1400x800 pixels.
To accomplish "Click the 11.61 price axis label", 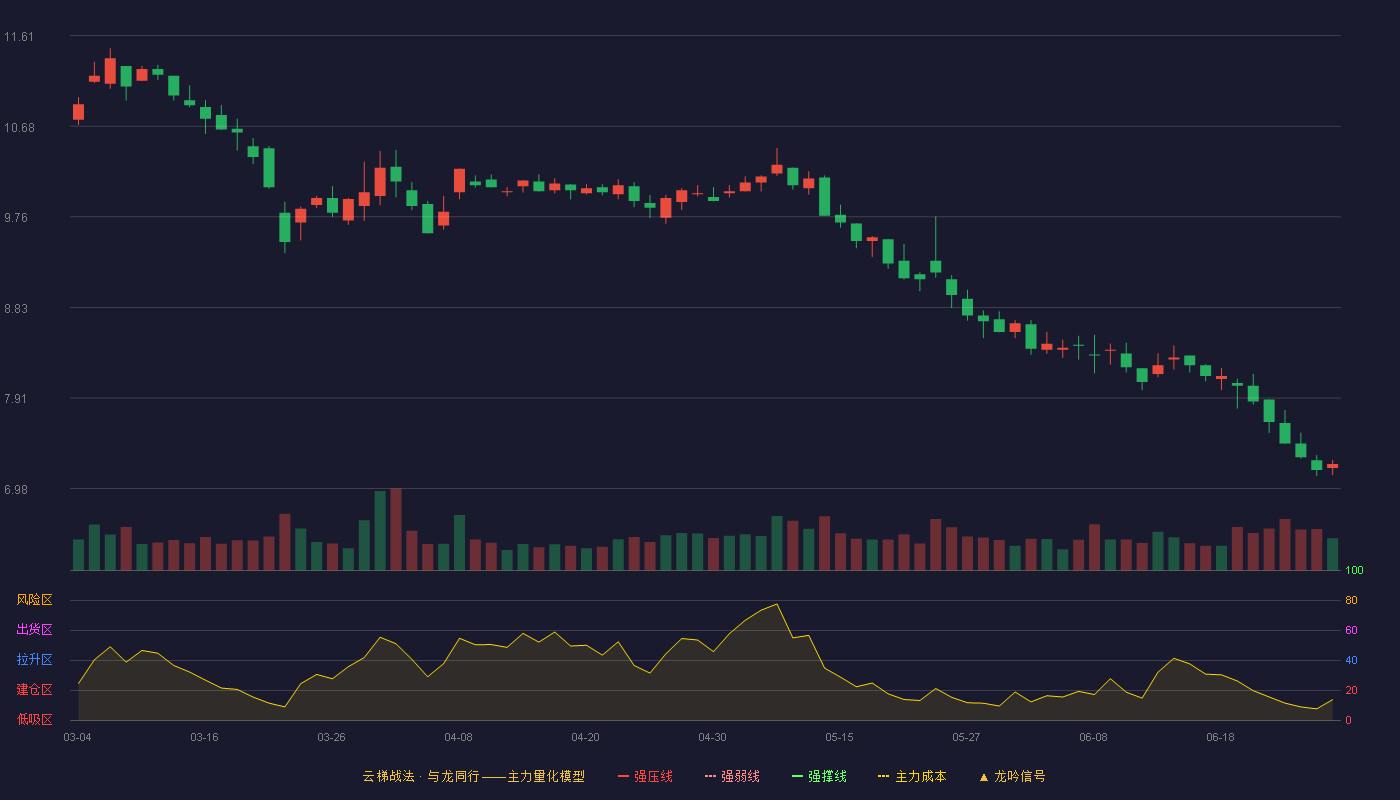I will pos(18,37).
